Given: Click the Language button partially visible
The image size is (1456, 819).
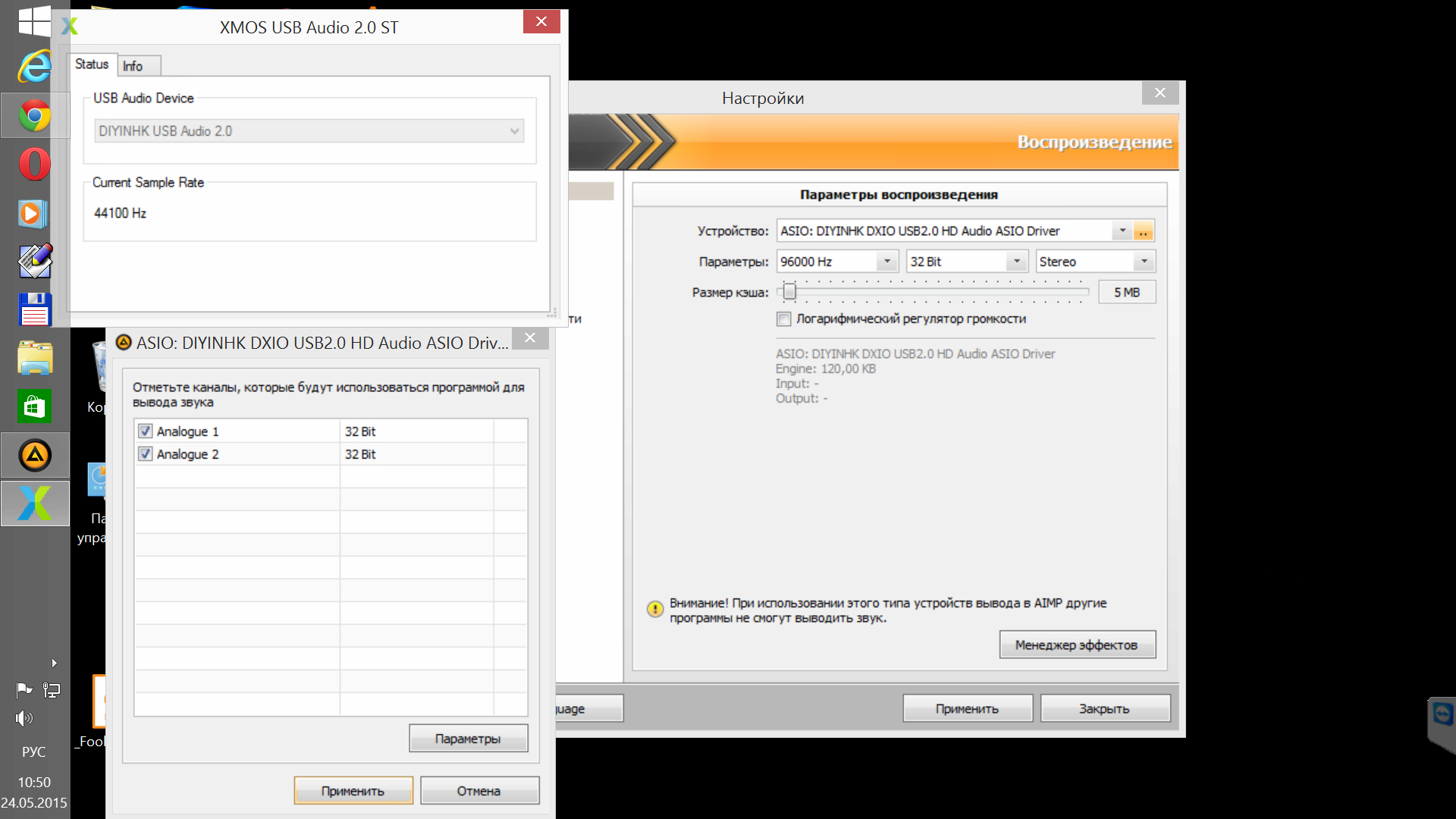Looking at the screenshot, I should click(589, 708).
